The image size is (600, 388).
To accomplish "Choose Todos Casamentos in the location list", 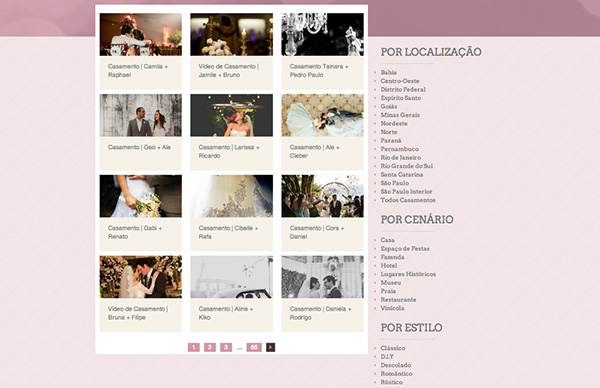I will click(408, 200).
